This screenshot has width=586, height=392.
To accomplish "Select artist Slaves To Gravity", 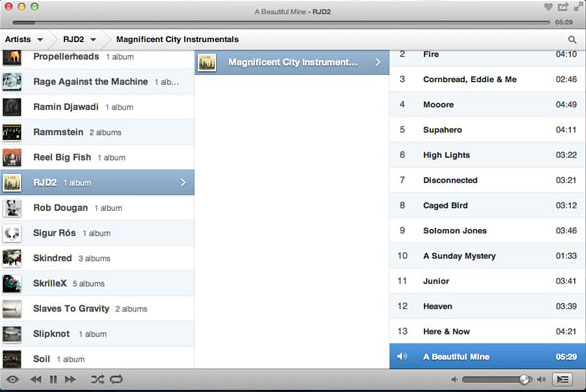I will (x=97, y=309).
